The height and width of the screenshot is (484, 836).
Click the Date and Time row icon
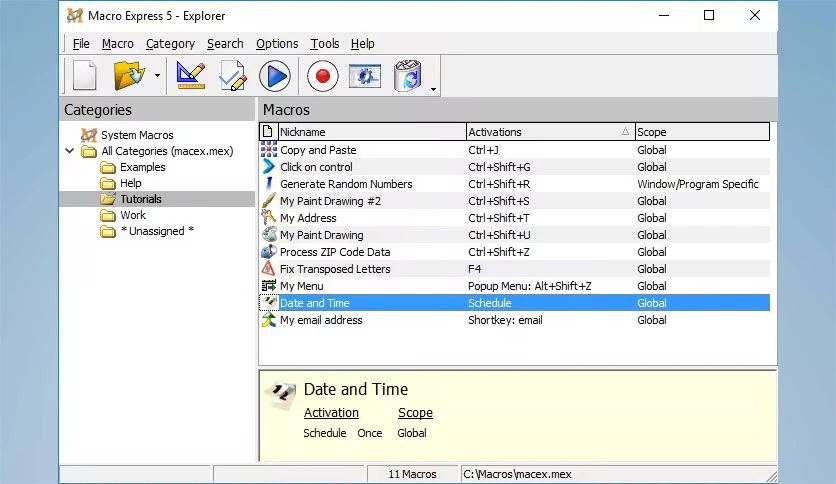pos(269,303)
